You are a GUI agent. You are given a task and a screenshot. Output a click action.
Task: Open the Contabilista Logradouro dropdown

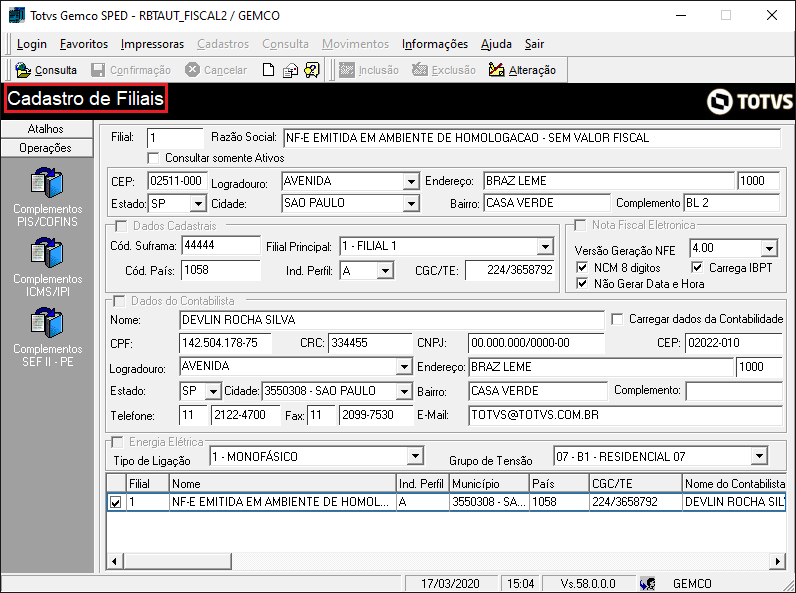[404, 366]
